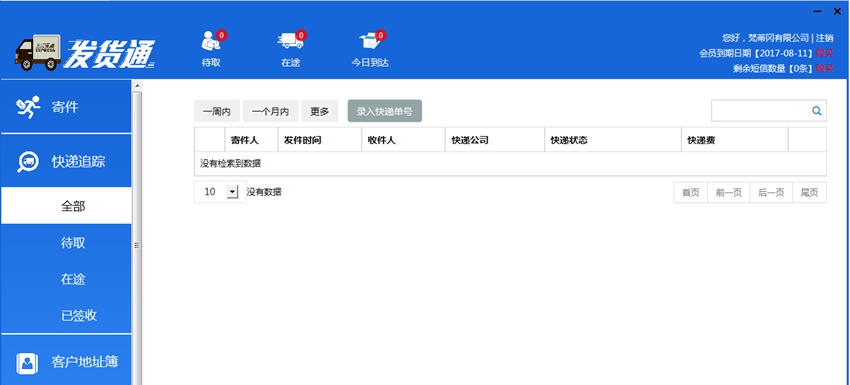Open the 在途 in-transit truck icon
The width and height of the screenshot is (850, 385).
click(291, 41)
